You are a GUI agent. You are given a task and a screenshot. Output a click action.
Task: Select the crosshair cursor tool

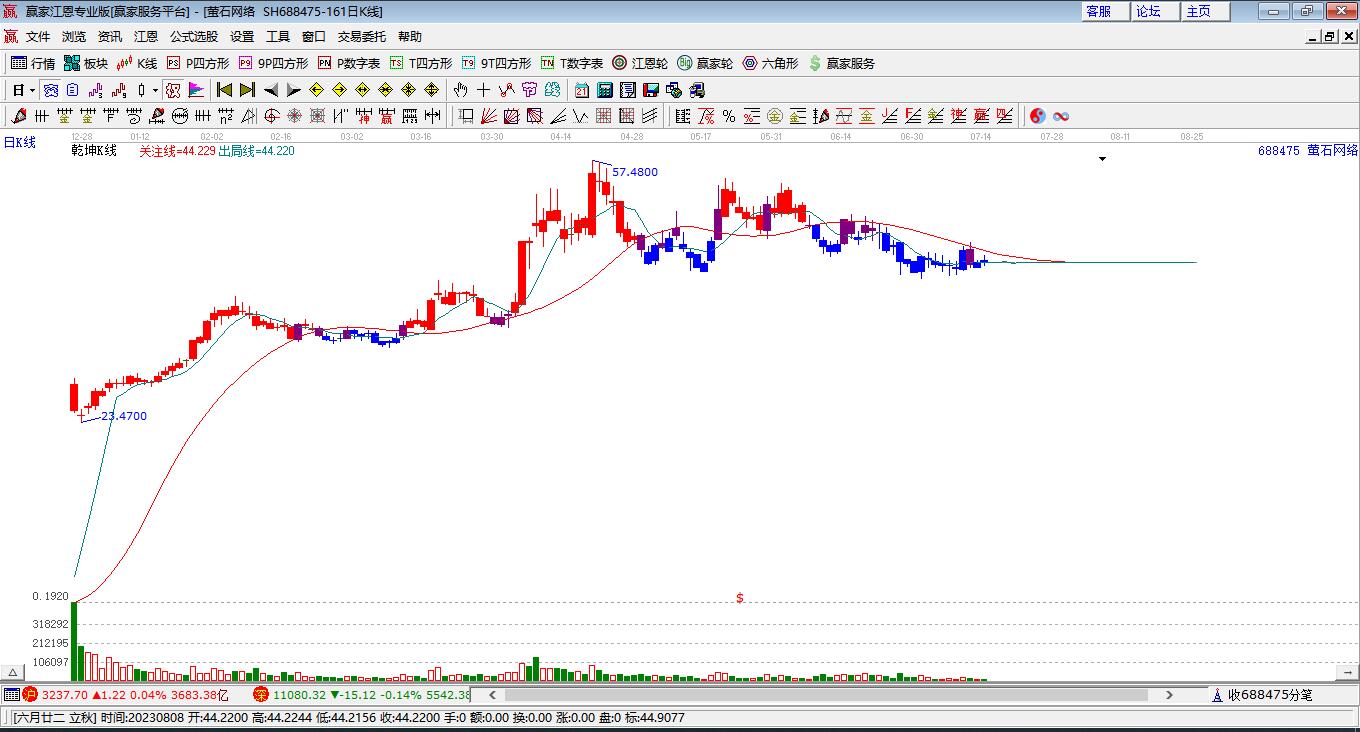pos(483,90)
